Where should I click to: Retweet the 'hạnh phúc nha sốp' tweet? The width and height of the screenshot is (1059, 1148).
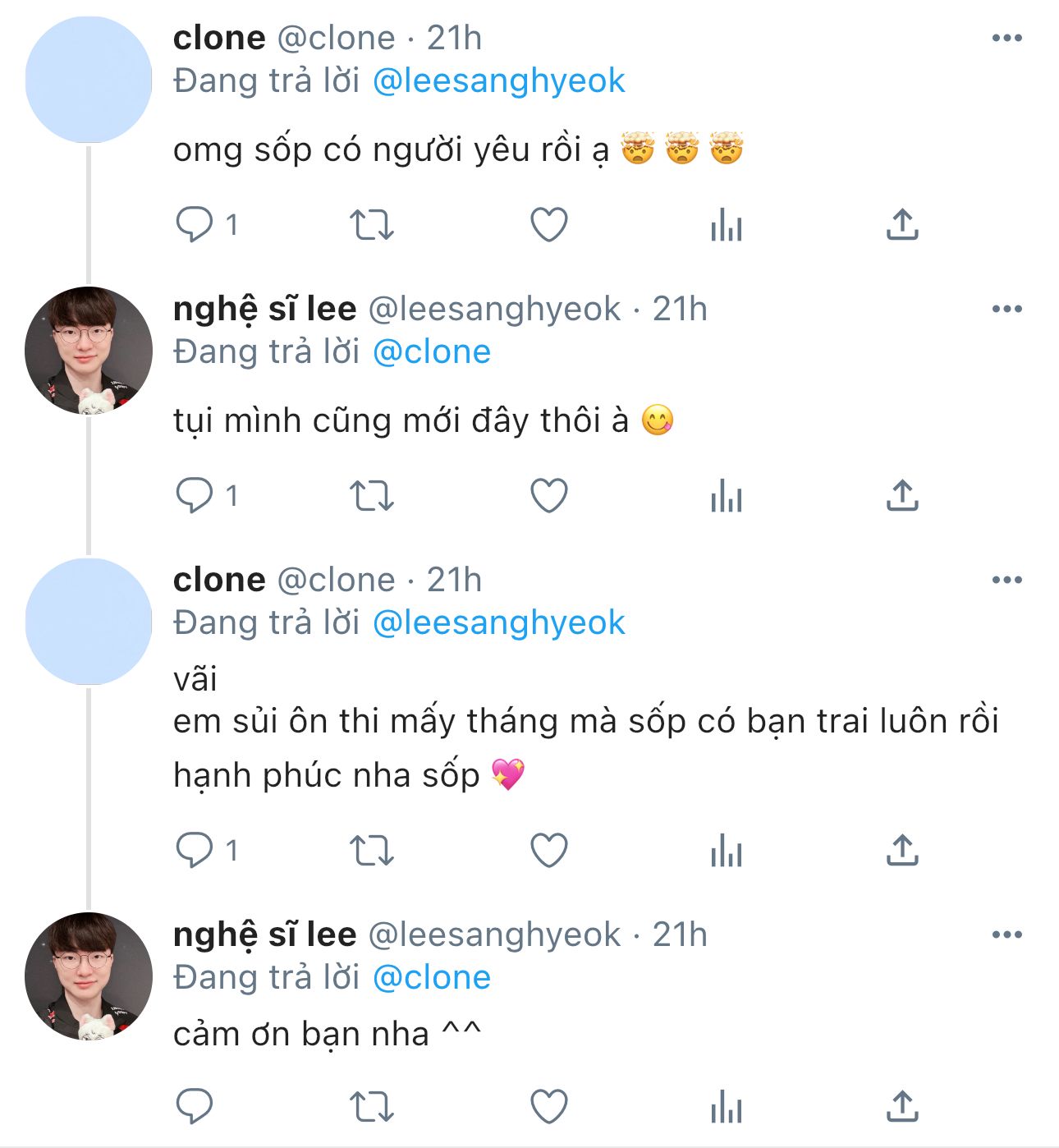(372, 851)
